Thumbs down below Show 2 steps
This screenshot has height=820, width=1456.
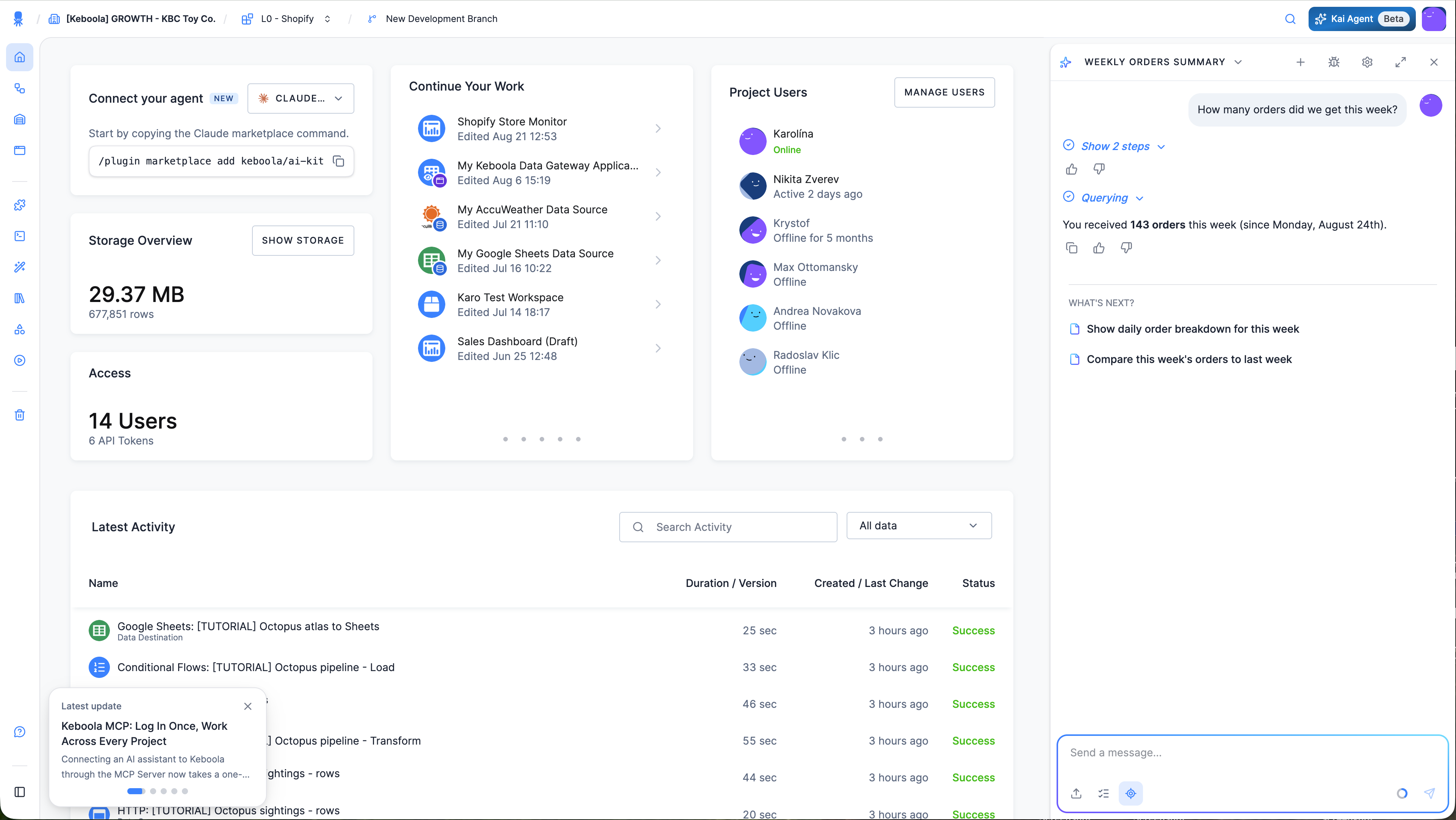pos(1099,169)
